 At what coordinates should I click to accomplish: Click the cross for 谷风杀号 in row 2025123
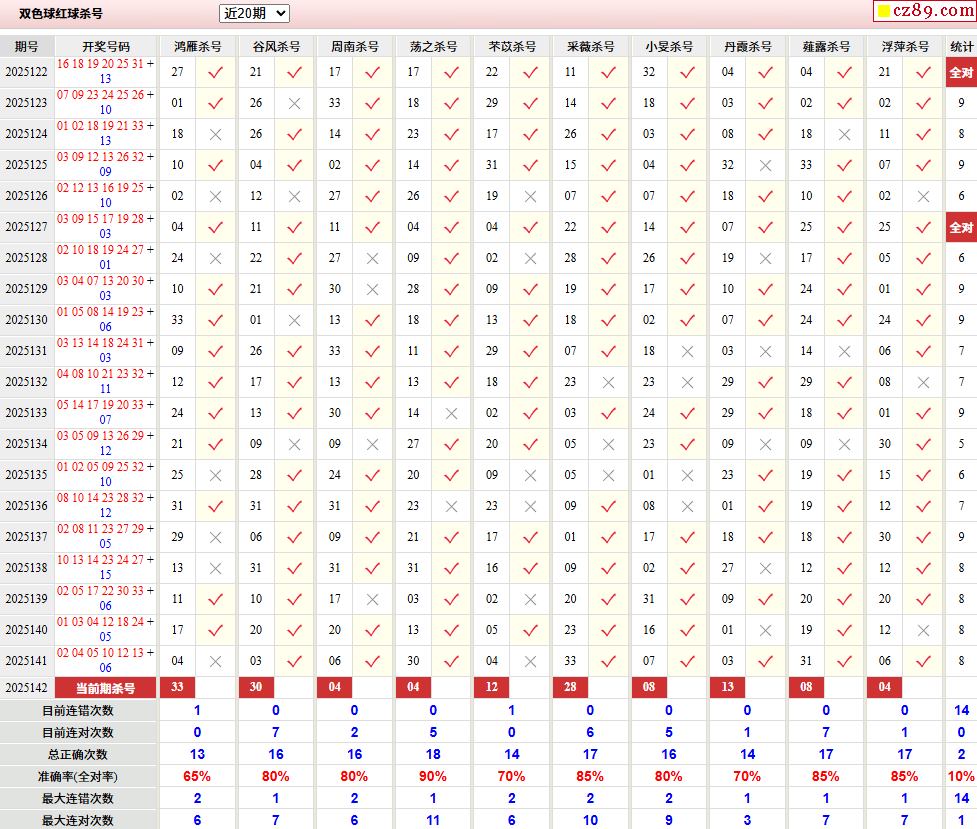pos(294,103)
